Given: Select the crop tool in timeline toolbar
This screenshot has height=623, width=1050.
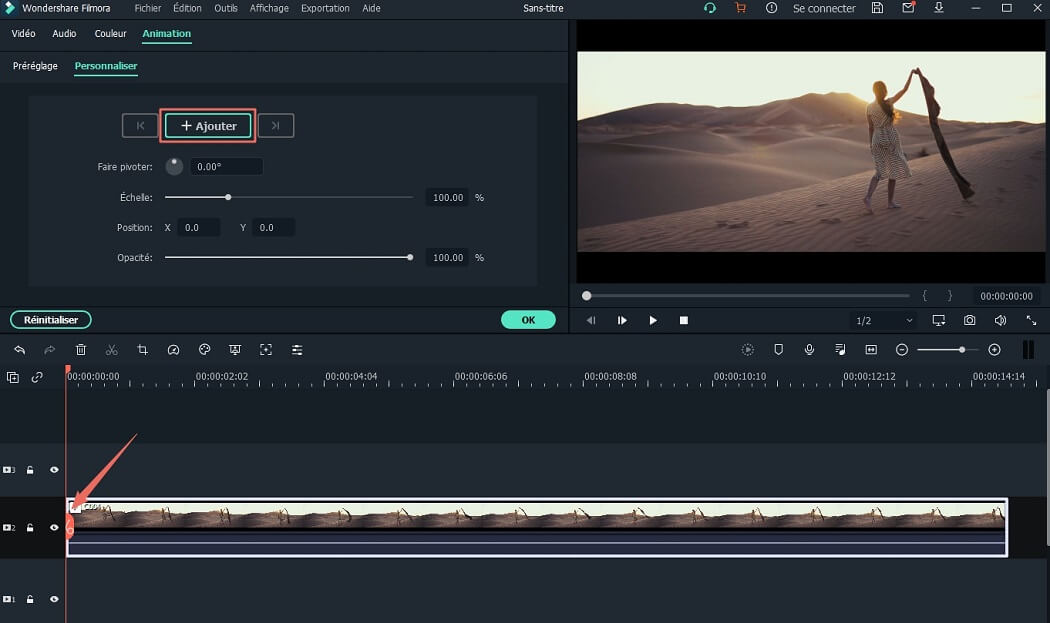Looking at the screenshot, I should (x=143, y=350).
